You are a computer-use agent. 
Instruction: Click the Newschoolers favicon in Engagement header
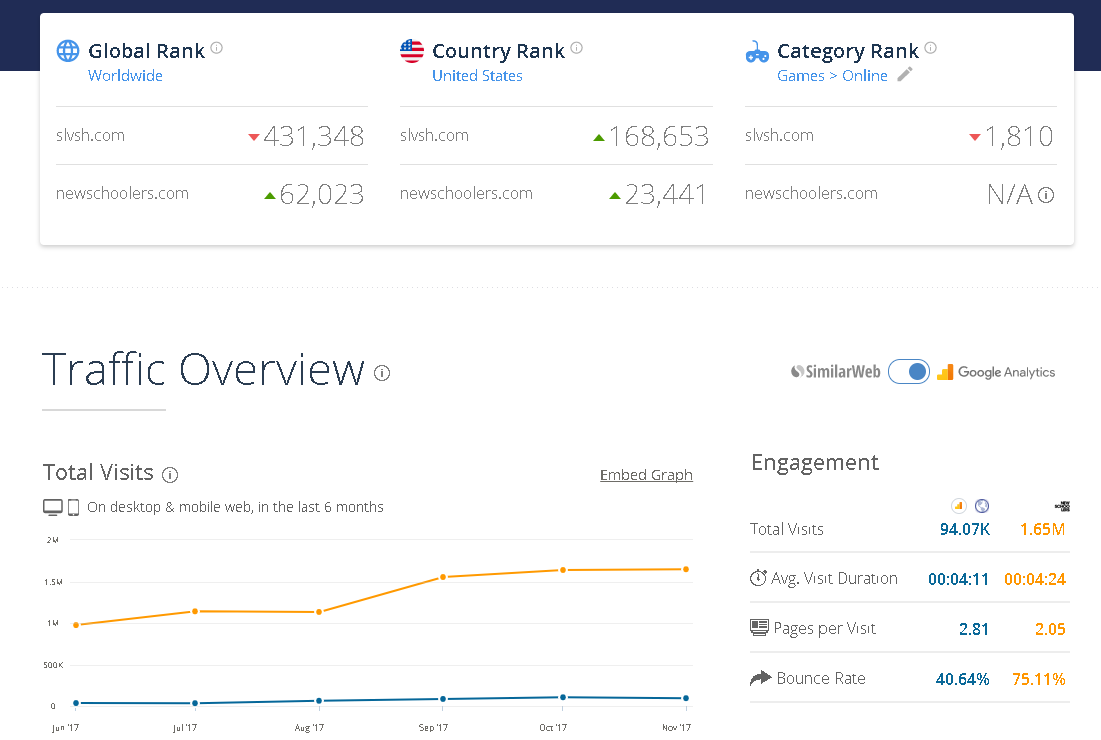click(x=1062, y=506)
